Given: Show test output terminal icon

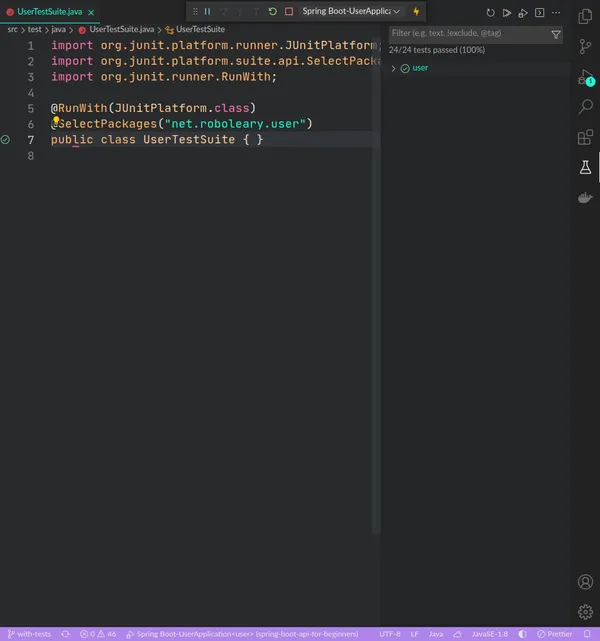Looking at the screenshot, I should coord(540,13).
